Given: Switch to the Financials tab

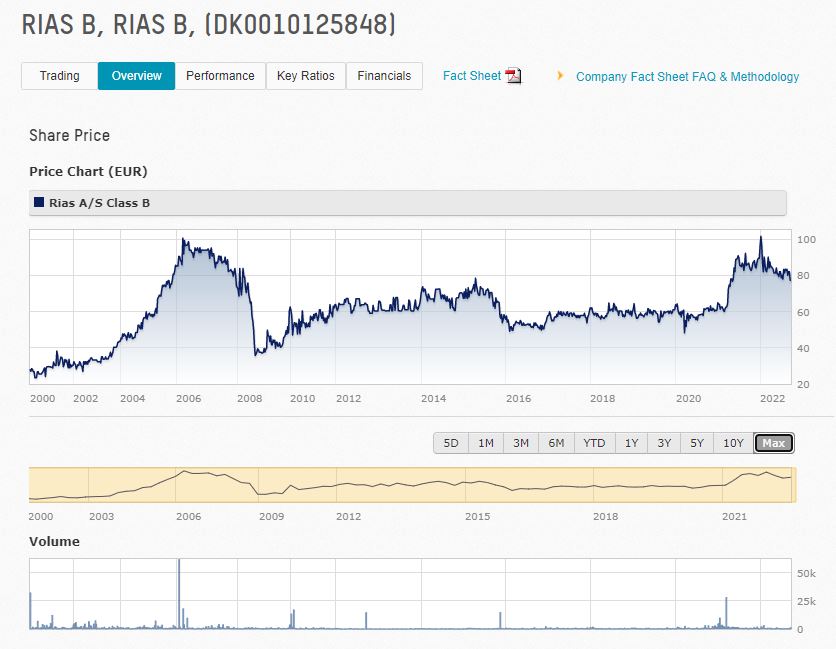Looking at the screenshot, I should coord(384,75).
